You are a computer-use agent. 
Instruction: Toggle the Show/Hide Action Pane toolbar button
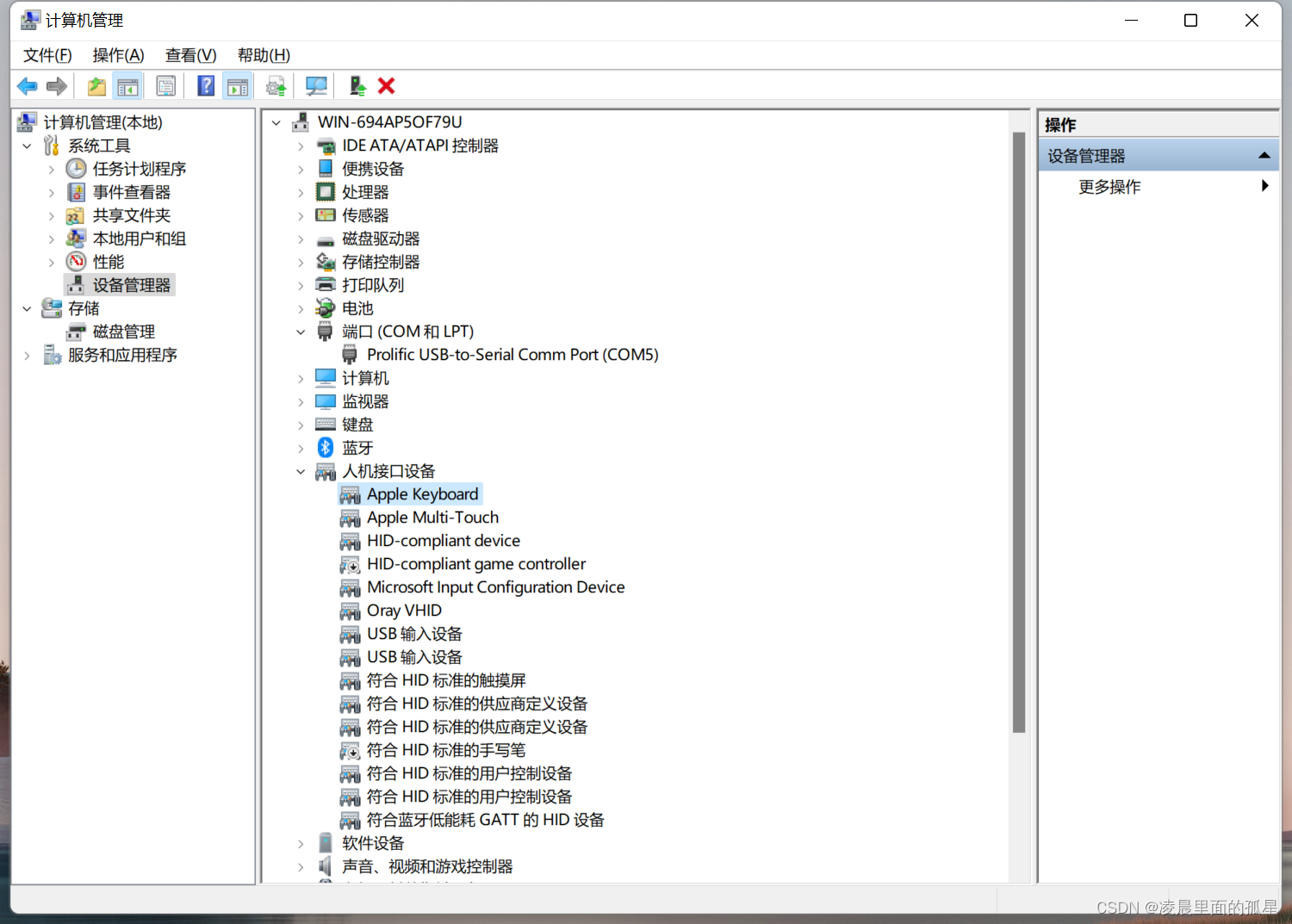point(238,85)
